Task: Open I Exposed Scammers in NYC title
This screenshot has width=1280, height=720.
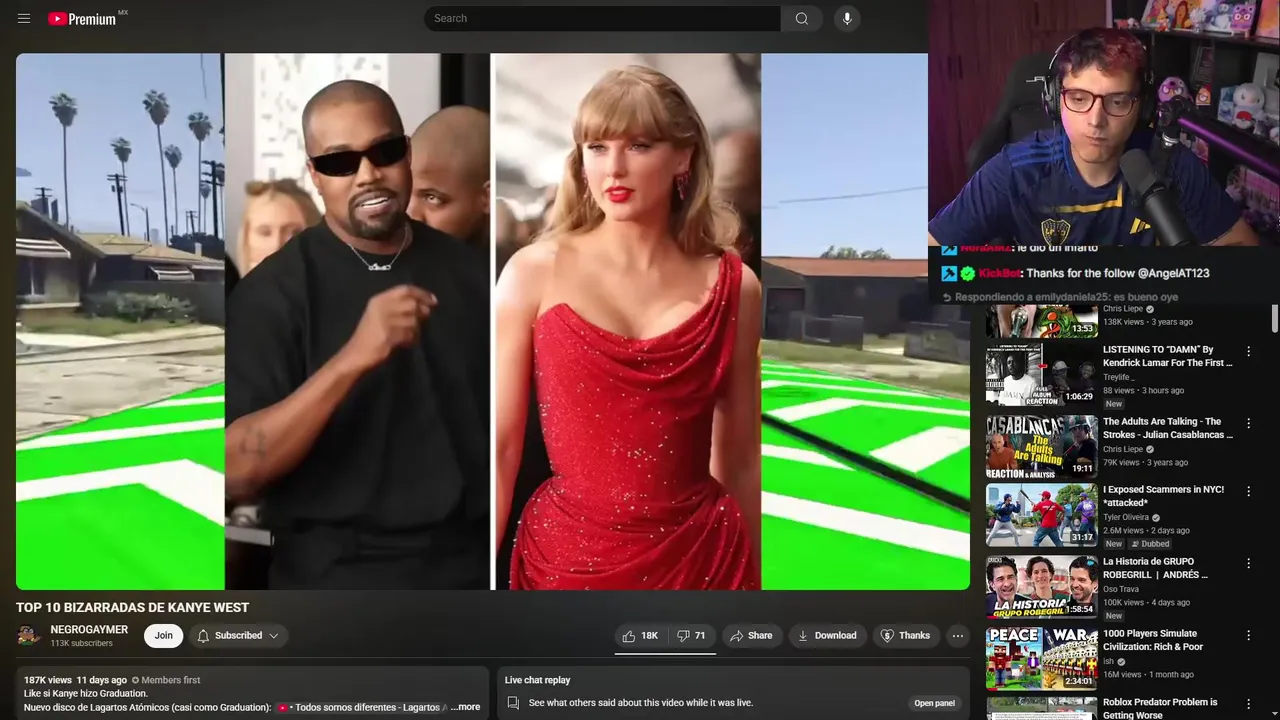Action: pyautogui.click(x=1163, y=496)
